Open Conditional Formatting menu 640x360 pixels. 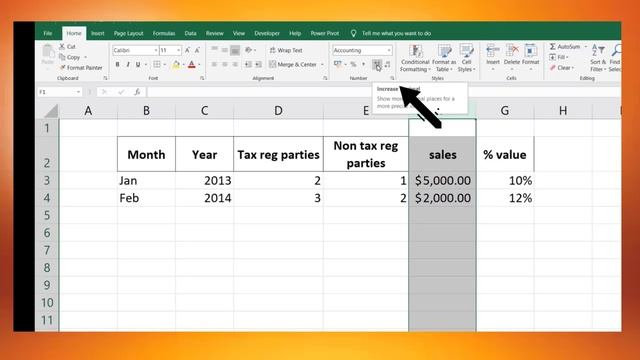pos(415,58)
